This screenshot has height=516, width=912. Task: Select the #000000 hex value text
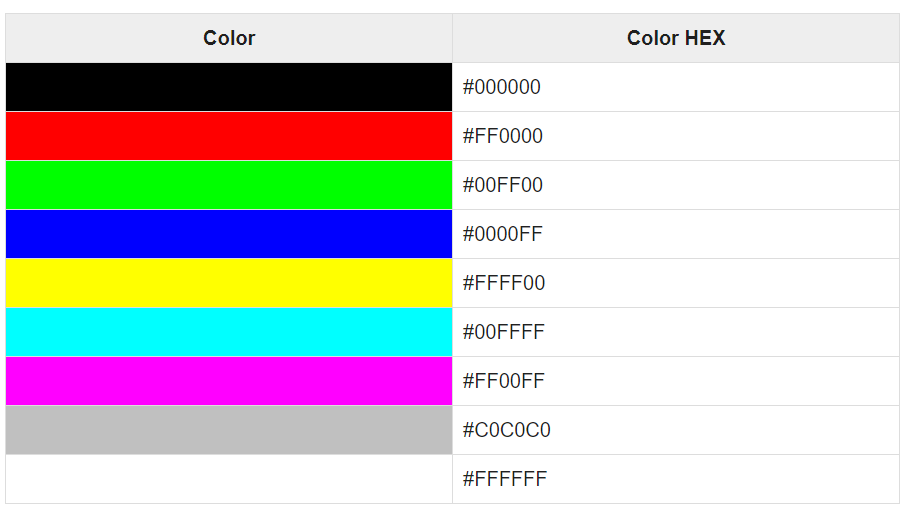501,87
